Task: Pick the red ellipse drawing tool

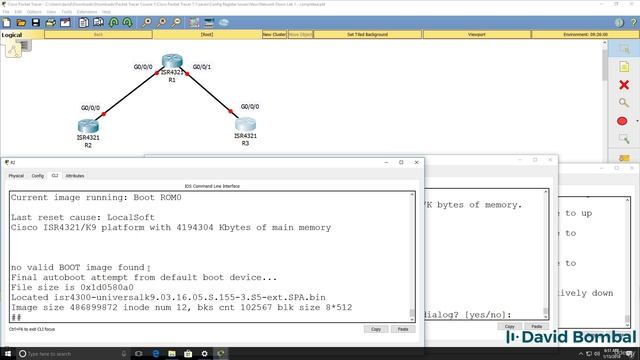Action: pos(622,121)
